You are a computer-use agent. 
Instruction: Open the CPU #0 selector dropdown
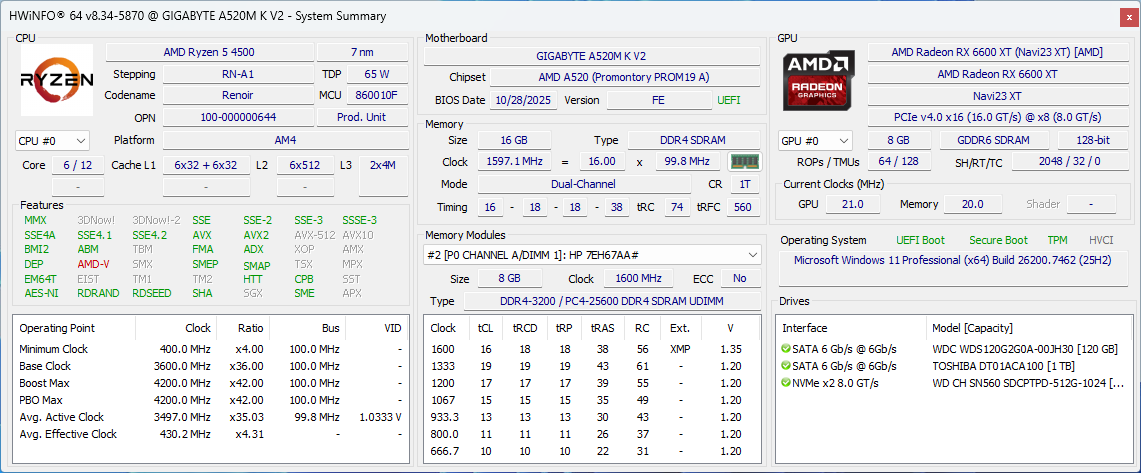tap(52, 141)
